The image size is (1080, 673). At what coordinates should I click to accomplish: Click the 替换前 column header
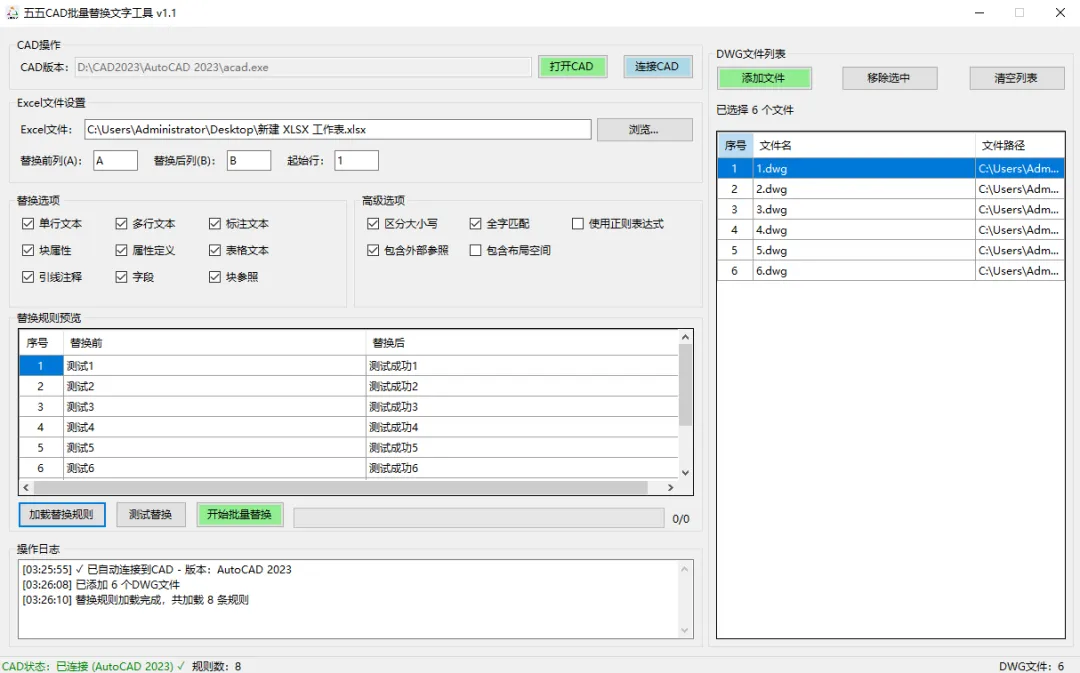coord(214,342)
